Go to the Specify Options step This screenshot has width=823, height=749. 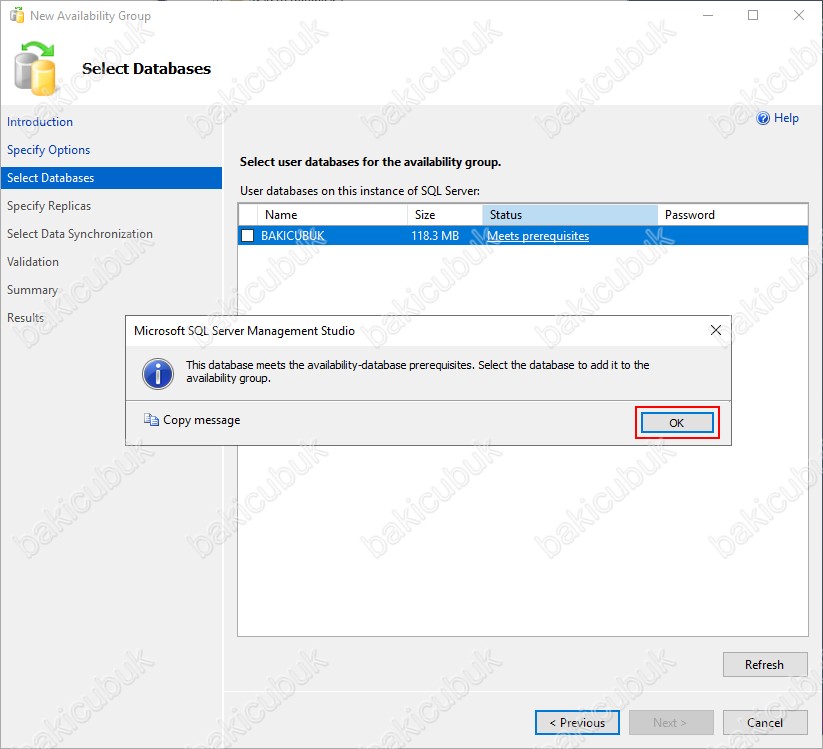[48, 150]
